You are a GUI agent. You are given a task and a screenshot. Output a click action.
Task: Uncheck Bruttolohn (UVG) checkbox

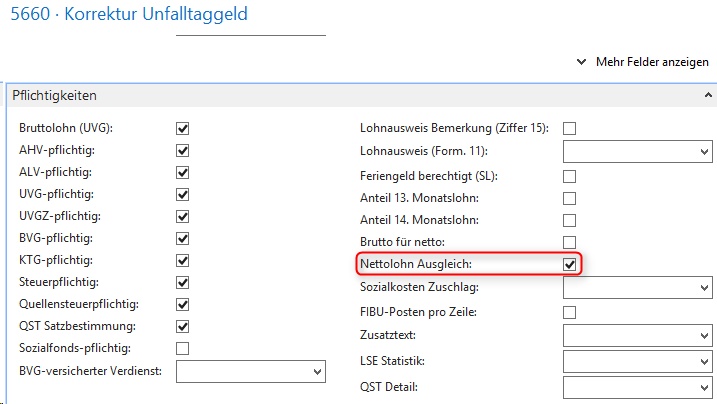click(x=183, y=128)
